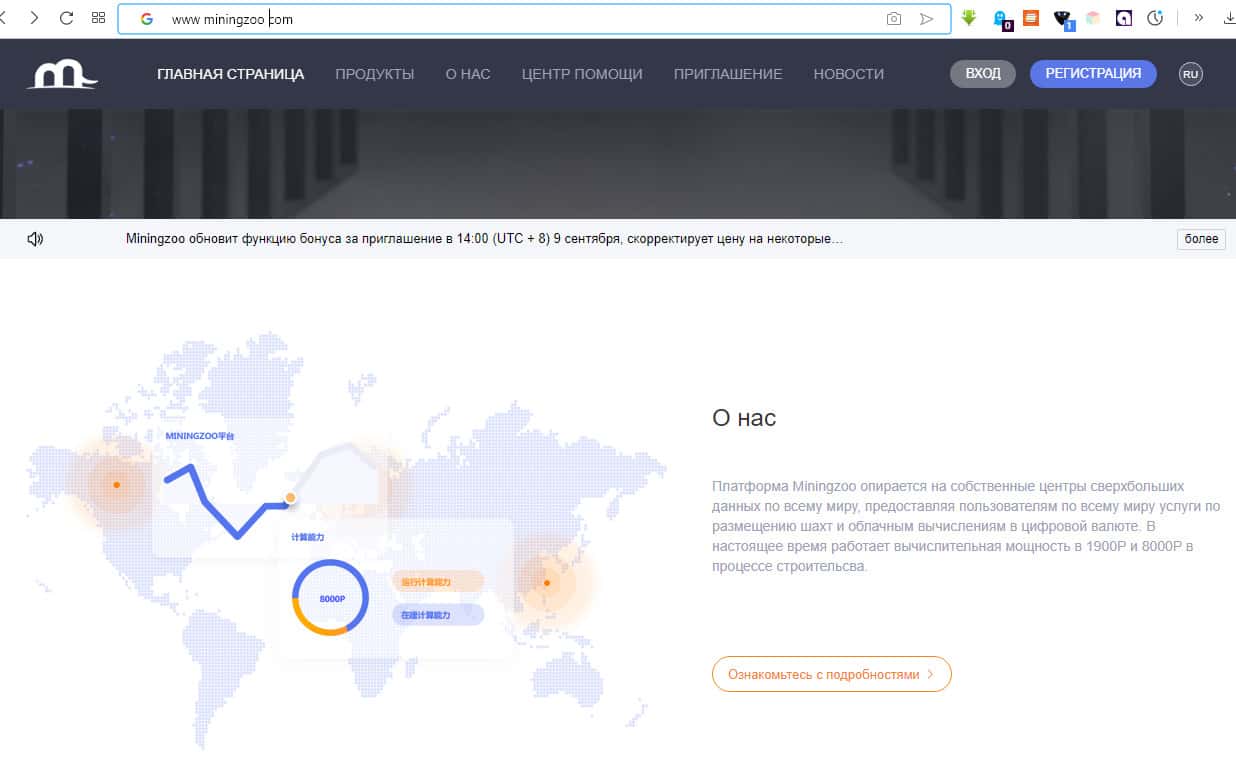Screen dimensions: 1236x780
Task: Click the 计算能力 label on the chart card
Action: 308,537
